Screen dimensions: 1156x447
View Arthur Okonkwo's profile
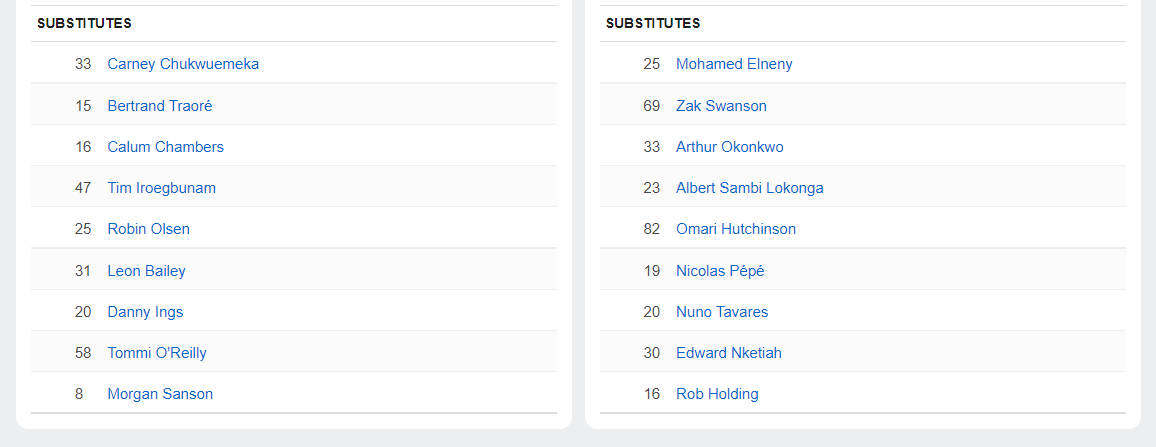click(730, 147)
